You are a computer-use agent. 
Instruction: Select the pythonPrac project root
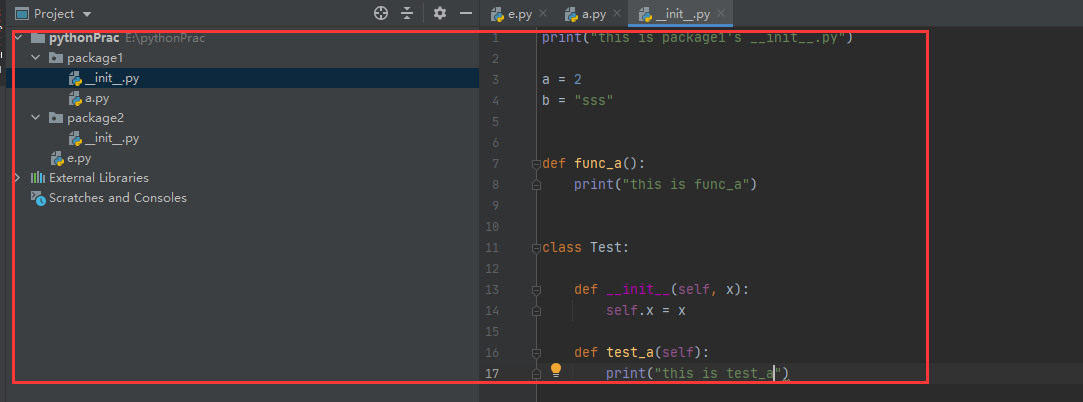pyautogui.click(x=84, y=38)
